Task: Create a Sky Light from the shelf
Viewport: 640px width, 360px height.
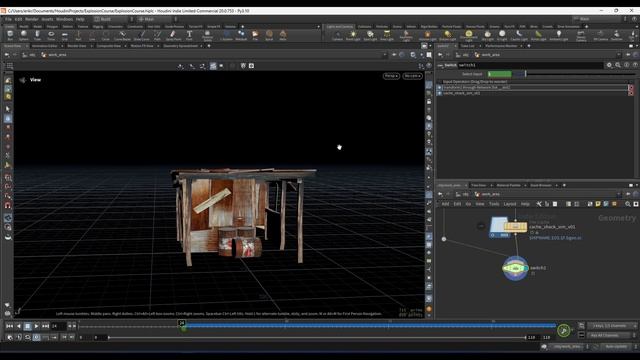Action: [x=487, y=36]
